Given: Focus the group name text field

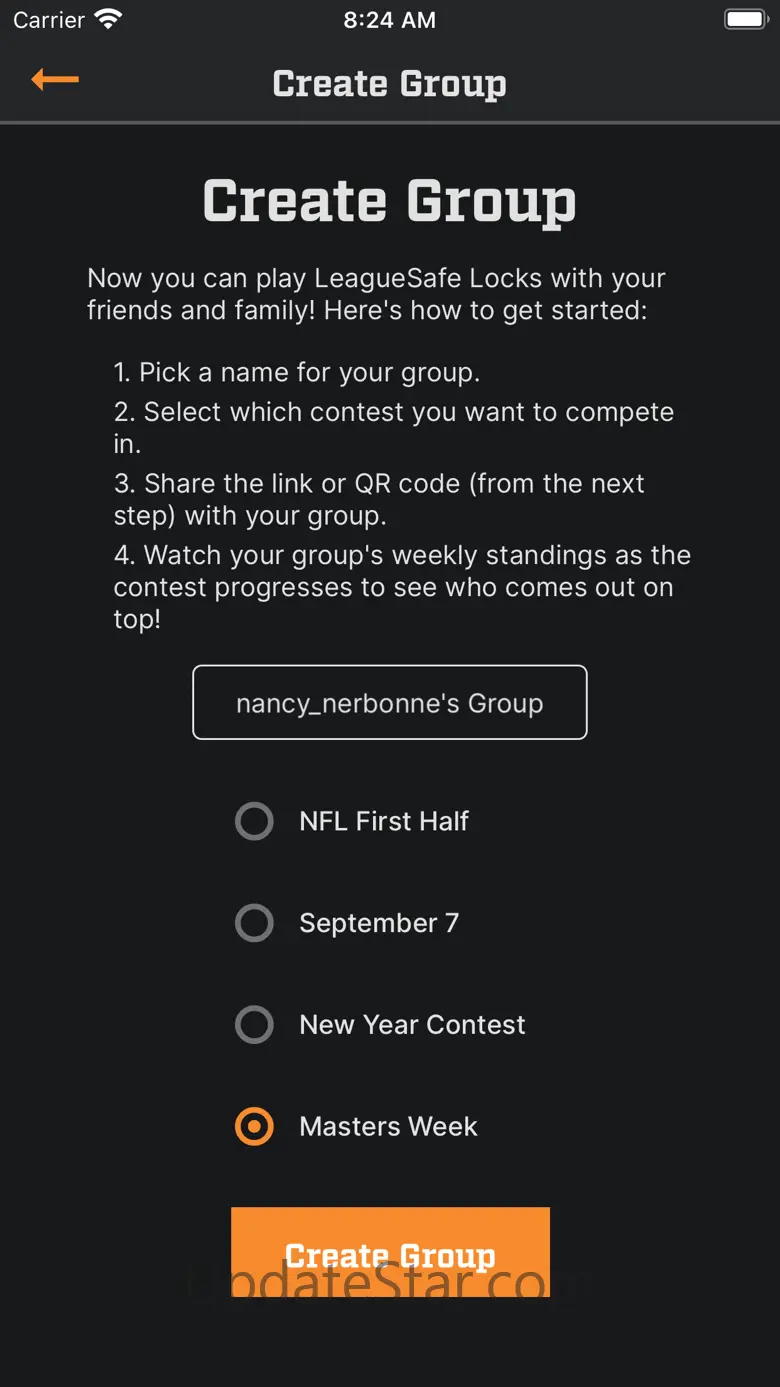Looking at the screenshot, I should pyautogui.click(x=390, y=703).
